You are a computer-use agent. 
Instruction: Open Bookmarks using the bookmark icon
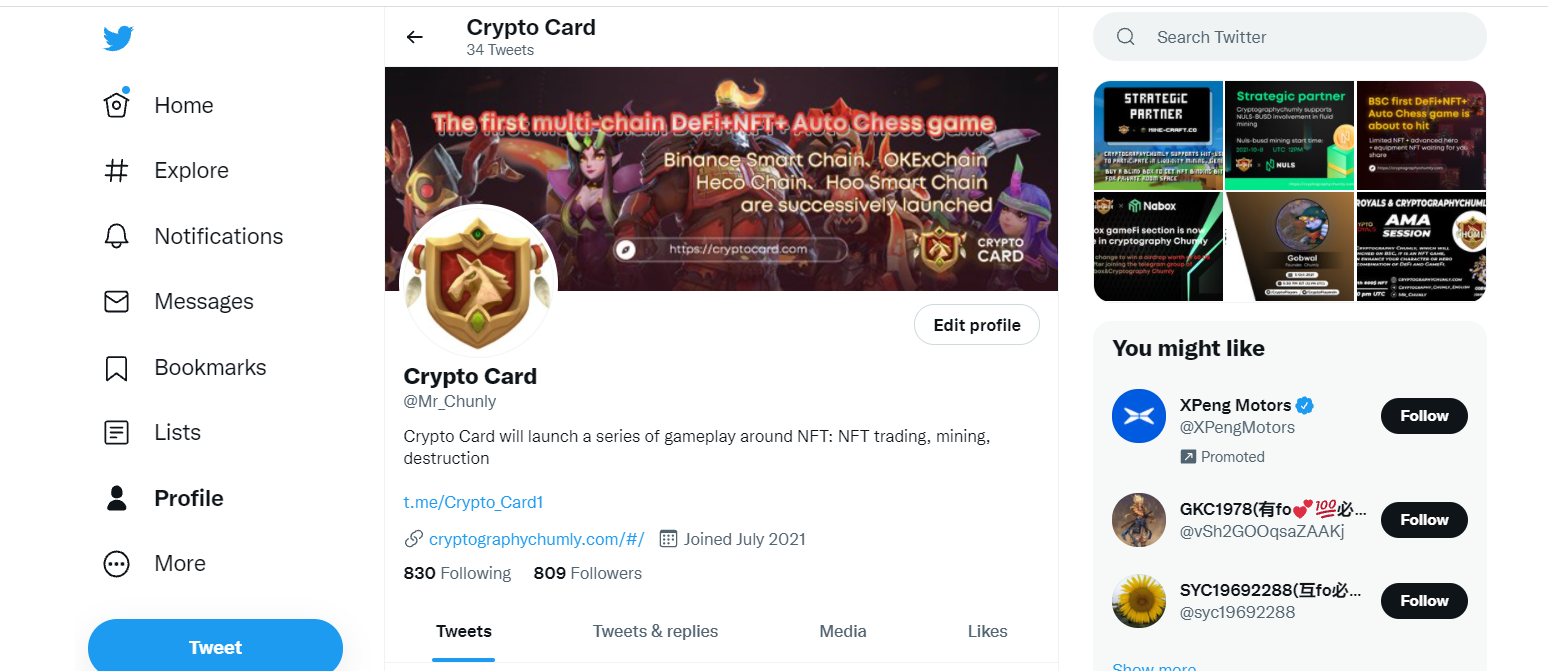117,367
